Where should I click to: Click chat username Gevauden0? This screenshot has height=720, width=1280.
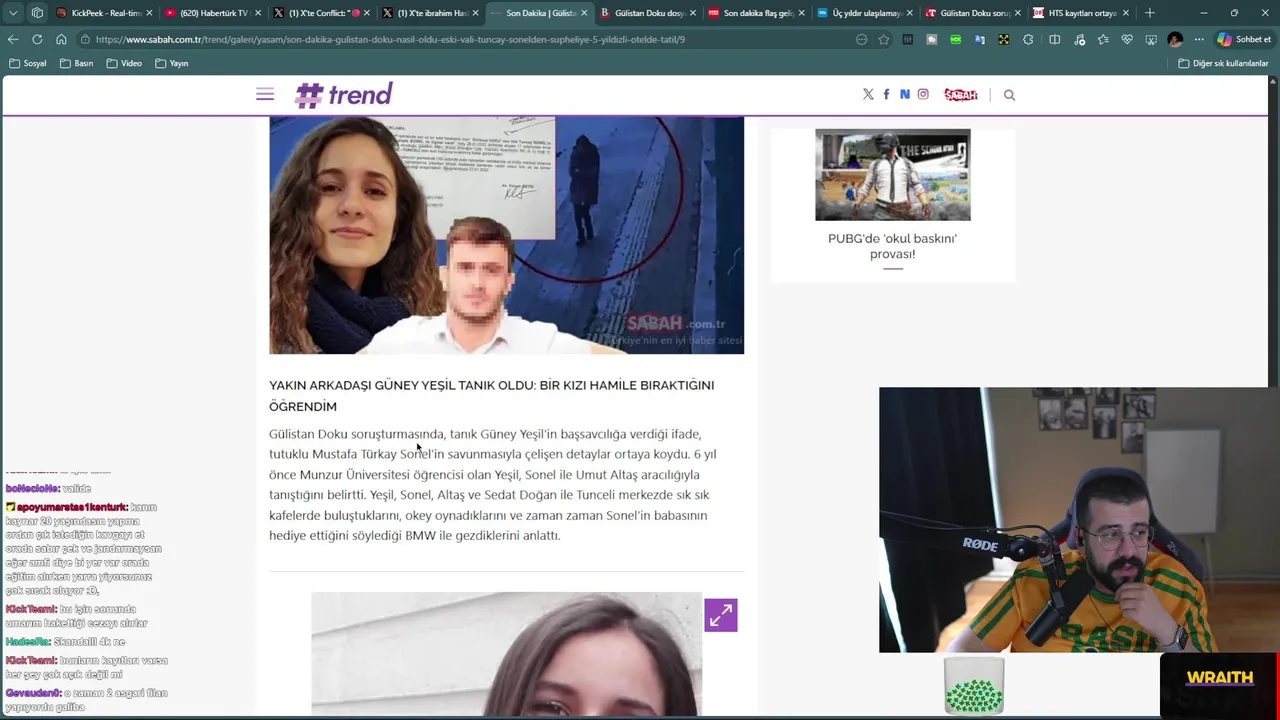click(x=33, y=692)
